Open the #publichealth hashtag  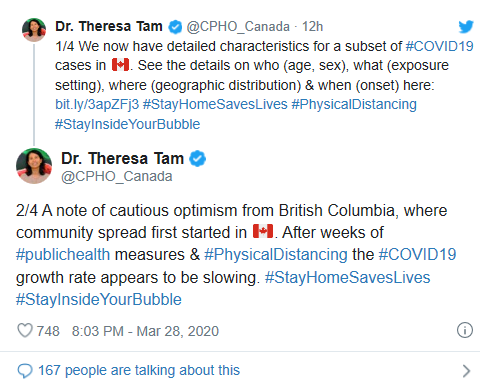click(x=63, y=255)
